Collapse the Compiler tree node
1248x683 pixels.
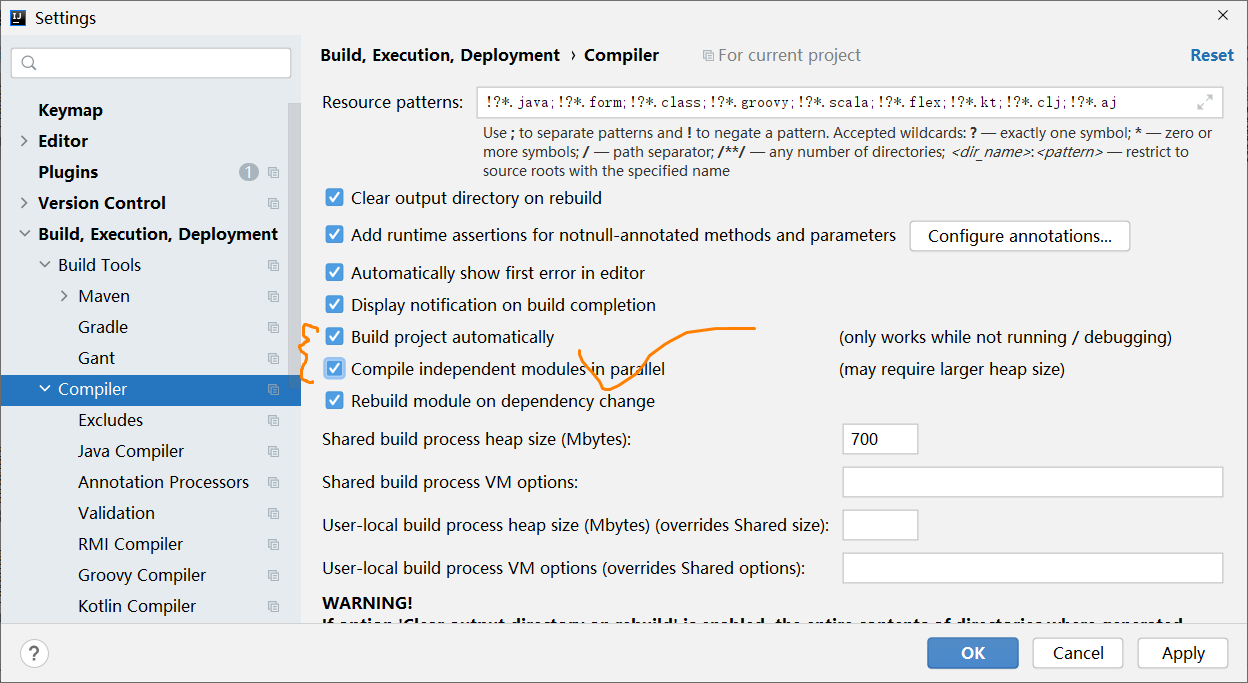[x=44, y=389]
